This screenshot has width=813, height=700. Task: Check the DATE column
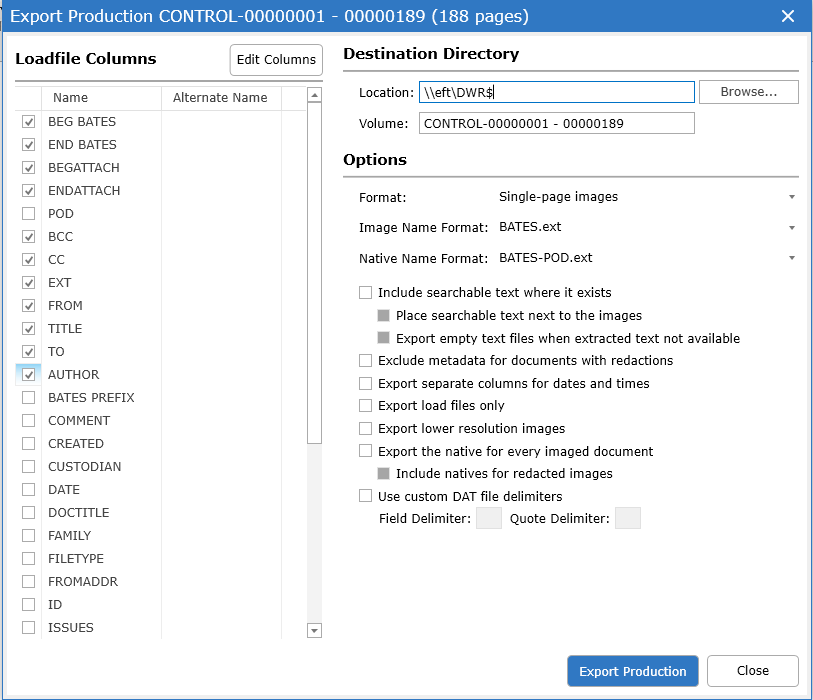pos(29,489)
